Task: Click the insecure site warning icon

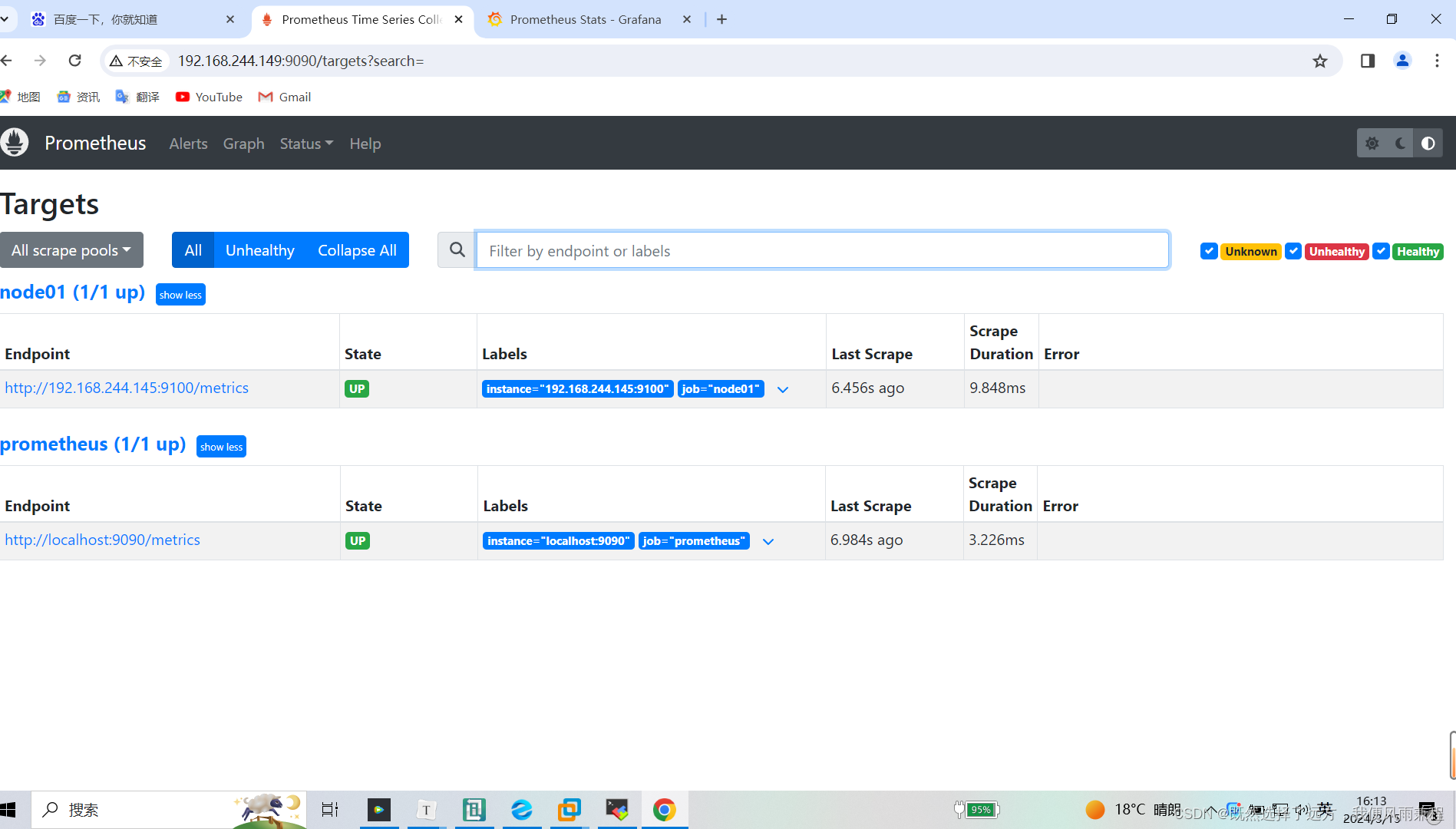Action: 135,61
